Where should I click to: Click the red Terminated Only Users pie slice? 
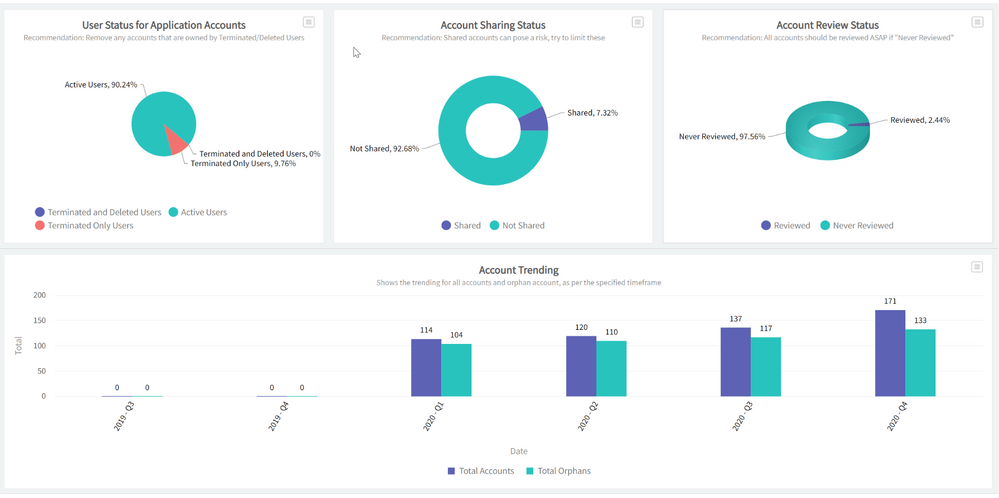pos(176,145)
